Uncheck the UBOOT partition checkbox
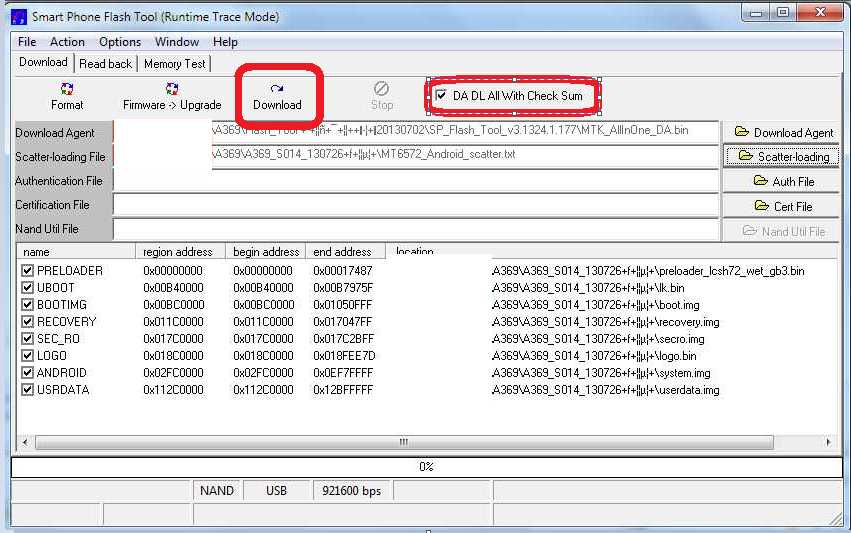The height and width of the screenshot is (533, 851). [27, 288]
